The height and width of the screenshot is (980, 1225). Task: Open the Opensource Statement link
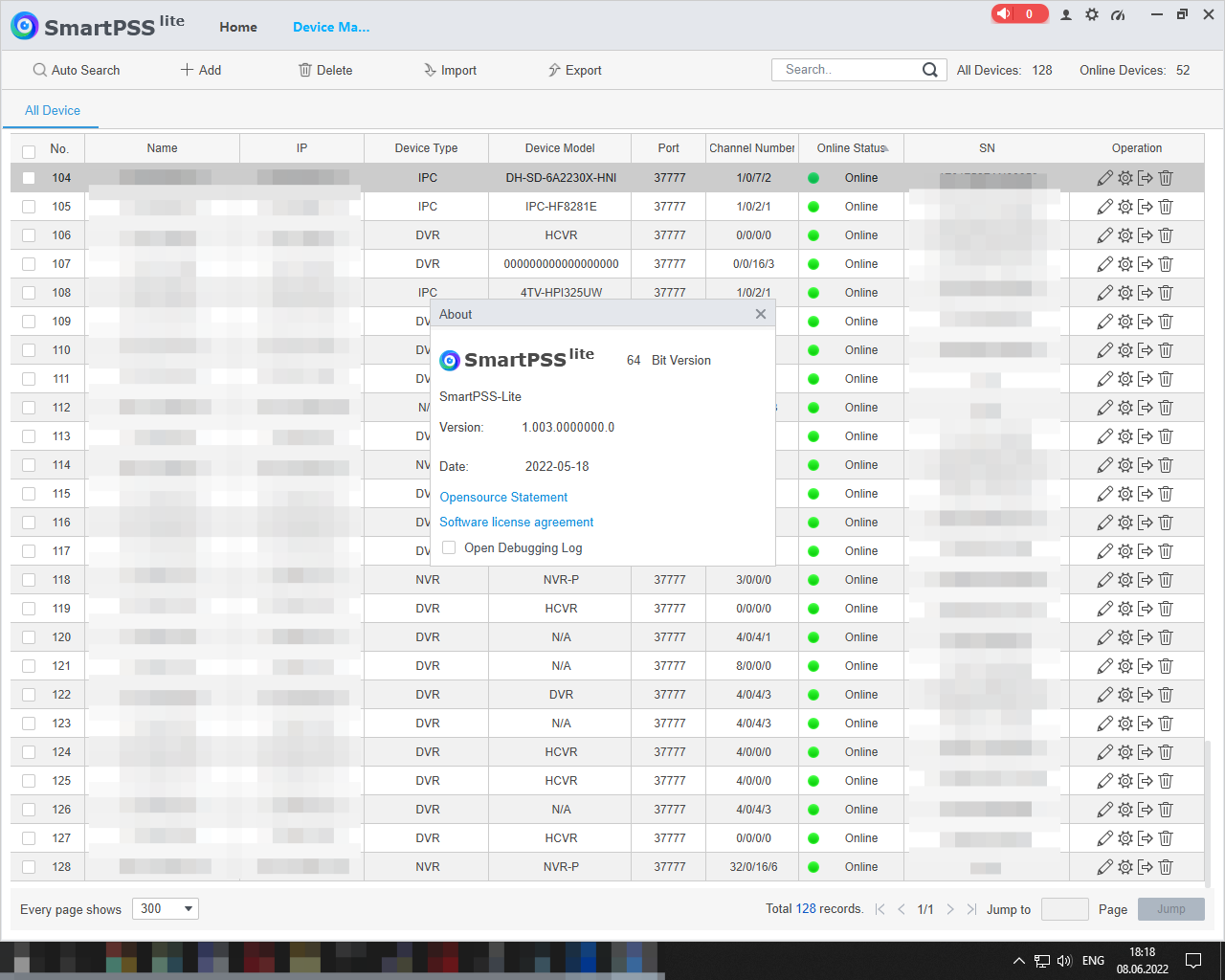(x=503, y=497)
